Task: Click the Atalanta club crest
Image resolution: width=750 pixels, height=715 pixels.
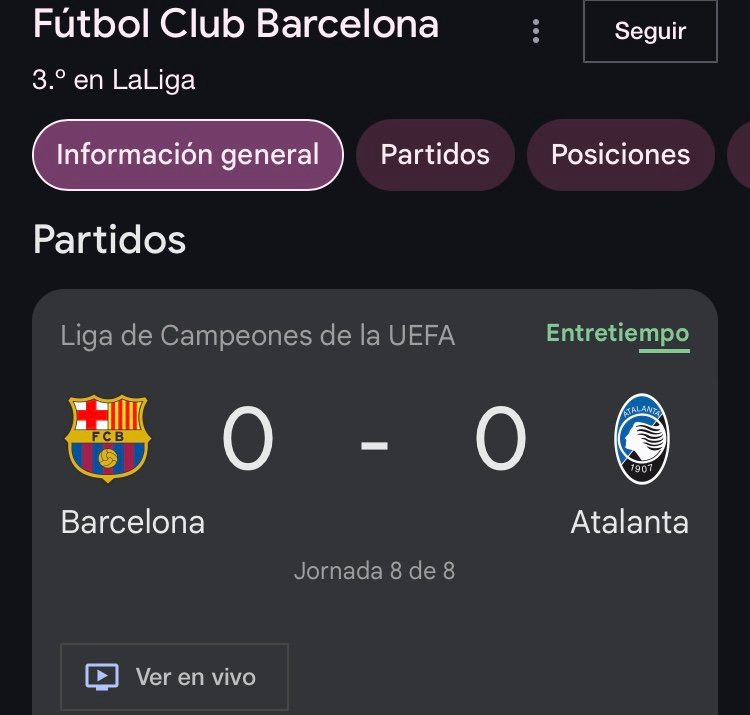Action: click(641, 439)
